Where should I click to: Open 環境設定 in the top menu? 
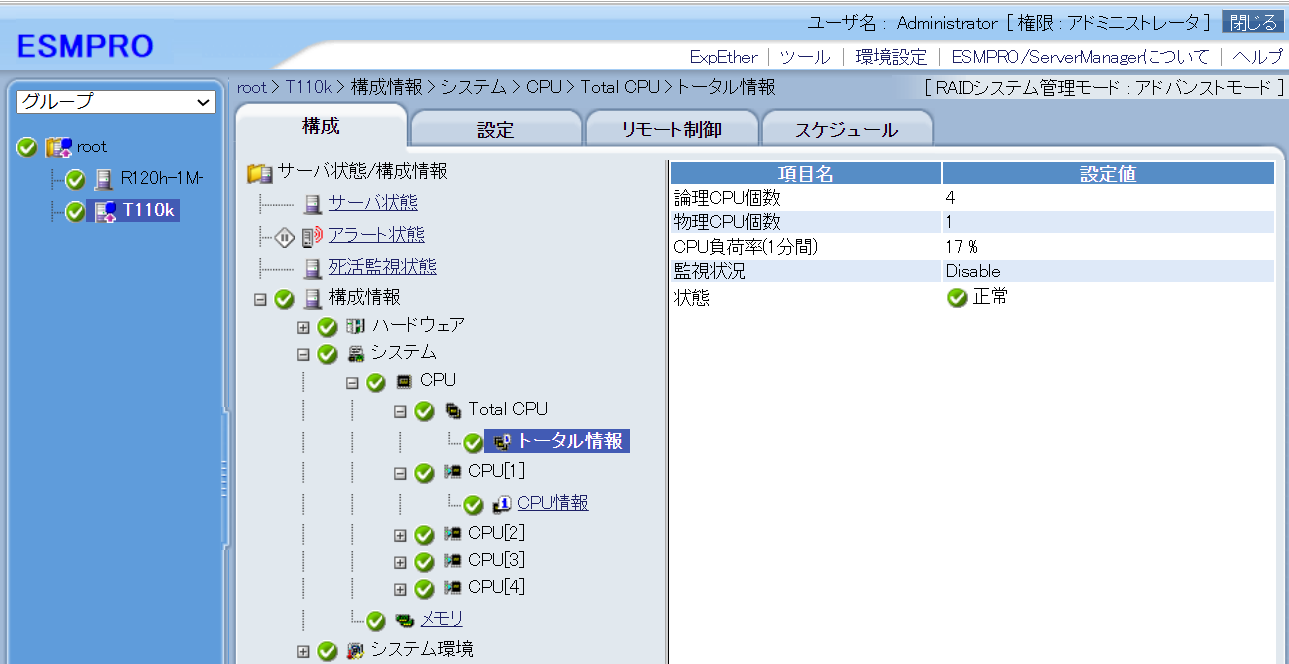pos(891,57)
